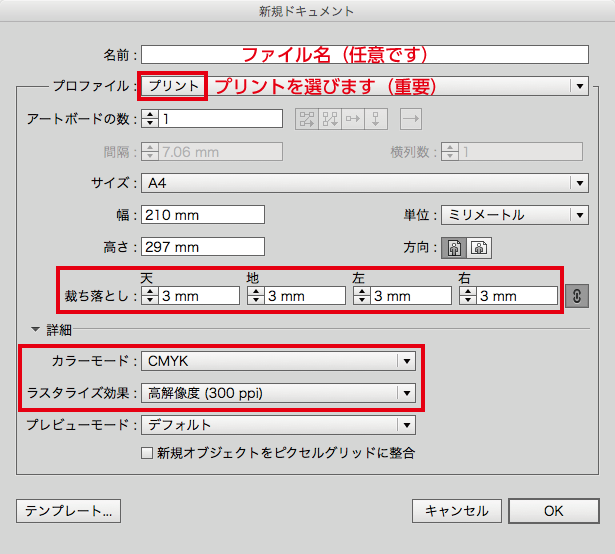Click the 右 bleed 3 mm field
Viewport: 615px width, 554px height.
517,296
